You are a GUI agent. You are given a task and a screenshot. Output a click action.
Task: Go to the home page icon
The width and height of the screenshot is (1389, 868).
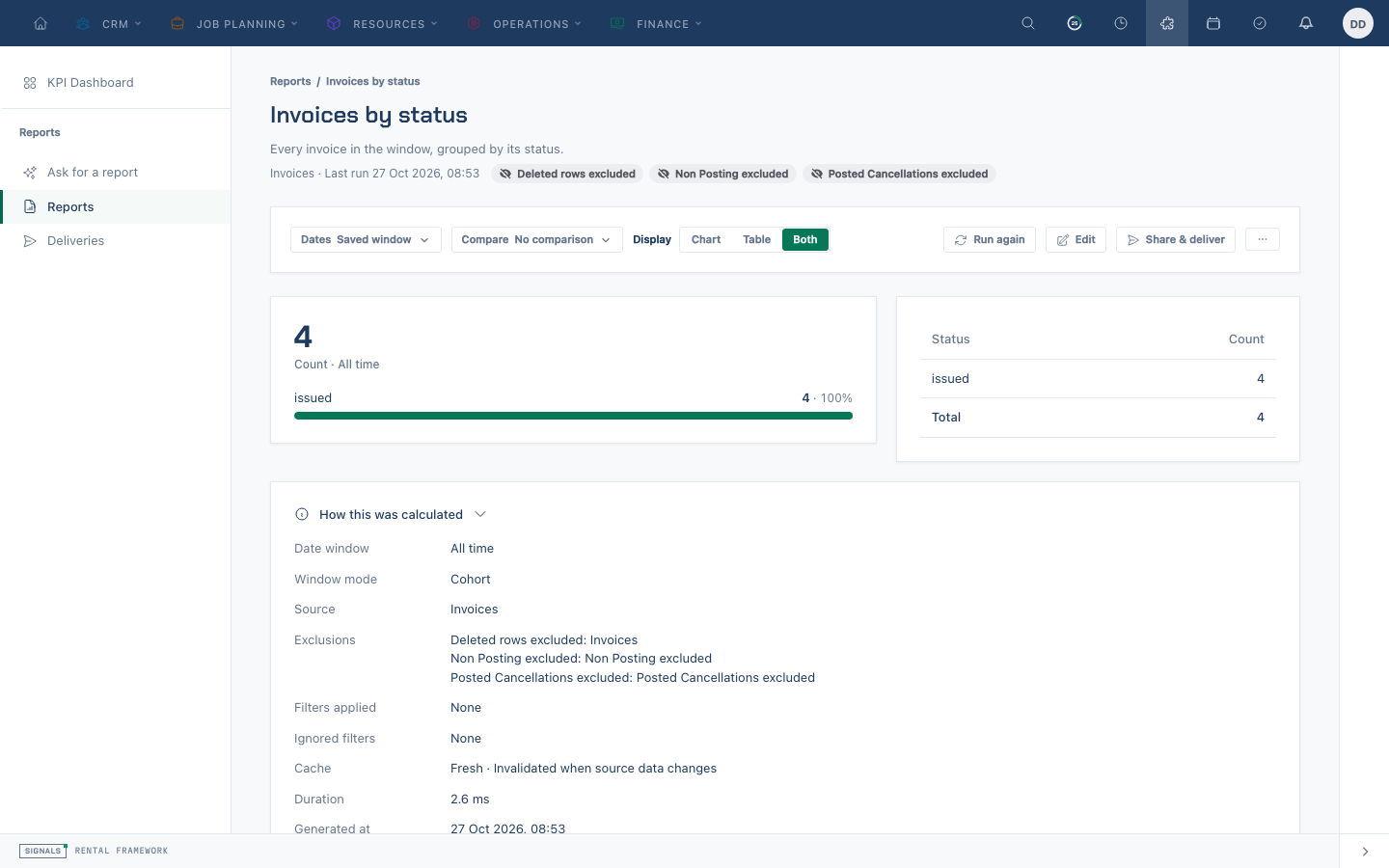pos(41,23)
